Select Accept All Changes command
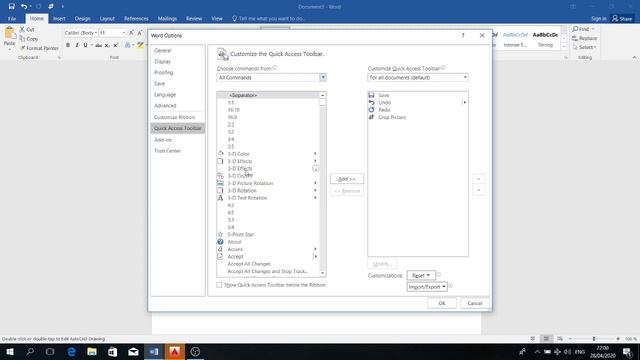Screen dimensions: 640x360 267,264
